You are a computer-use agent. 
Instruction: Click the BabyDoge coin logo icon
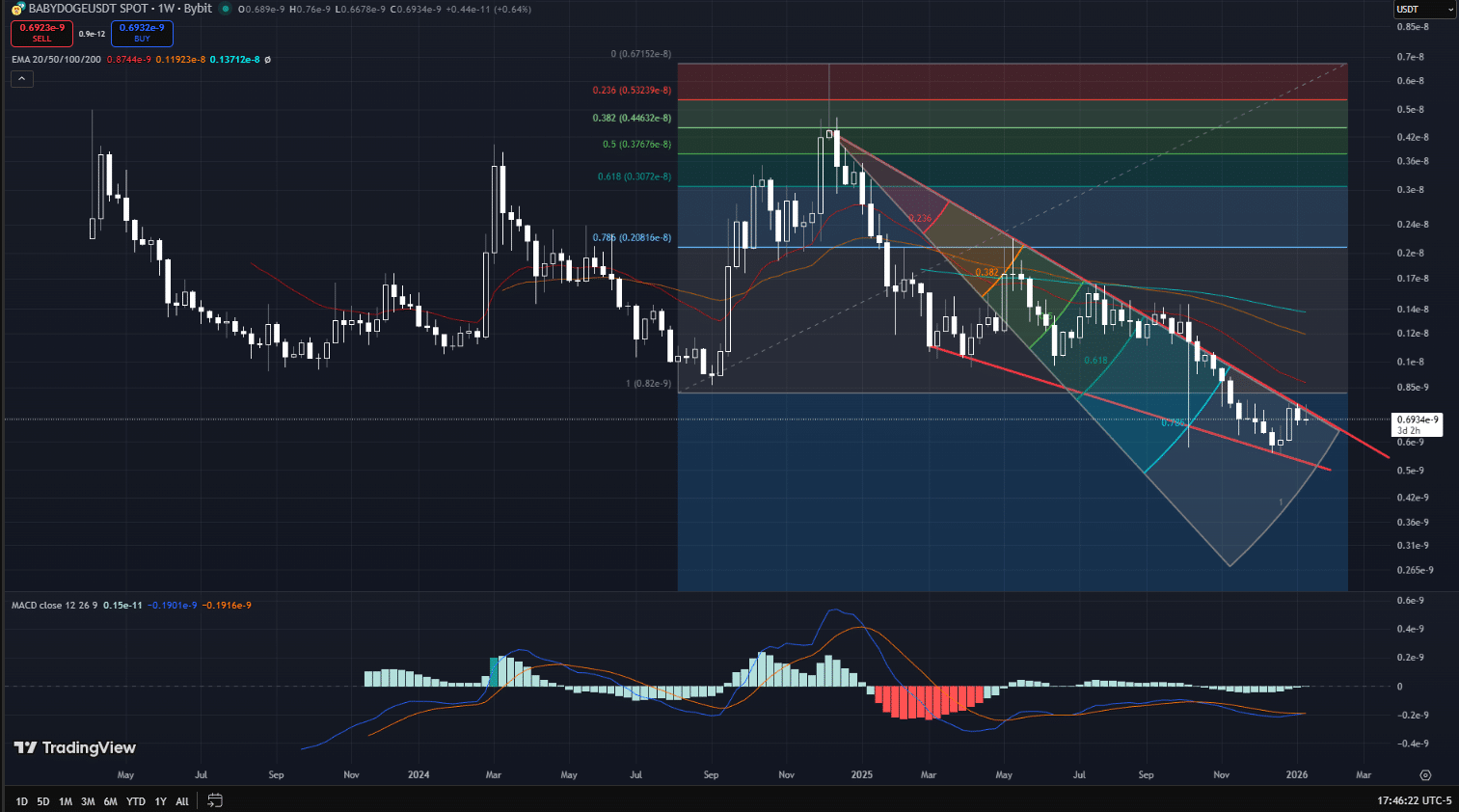17,9
